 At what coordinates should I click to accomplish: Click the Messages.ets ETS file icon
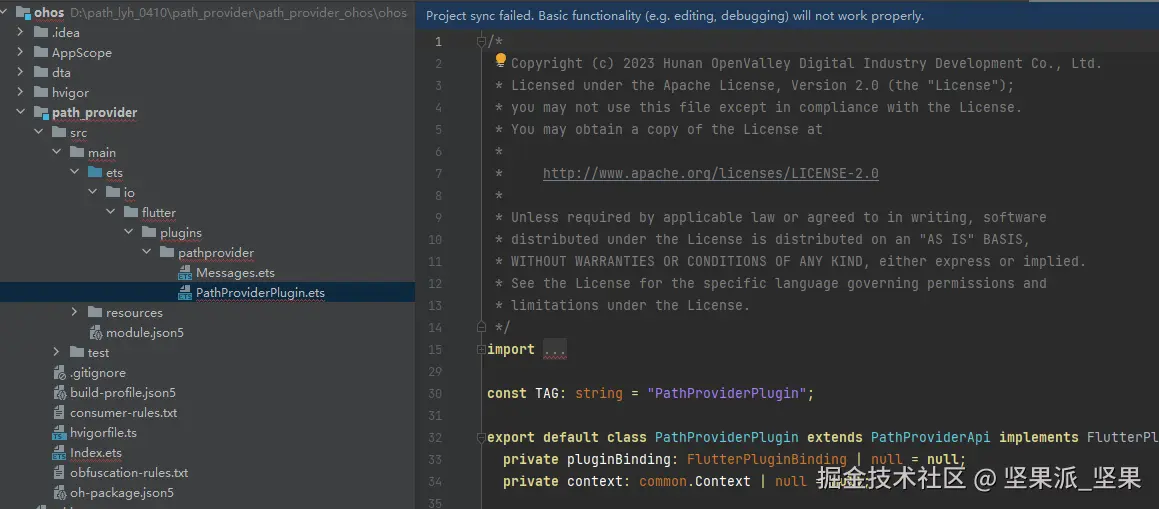pyautogui.click(x=185, y=273)
